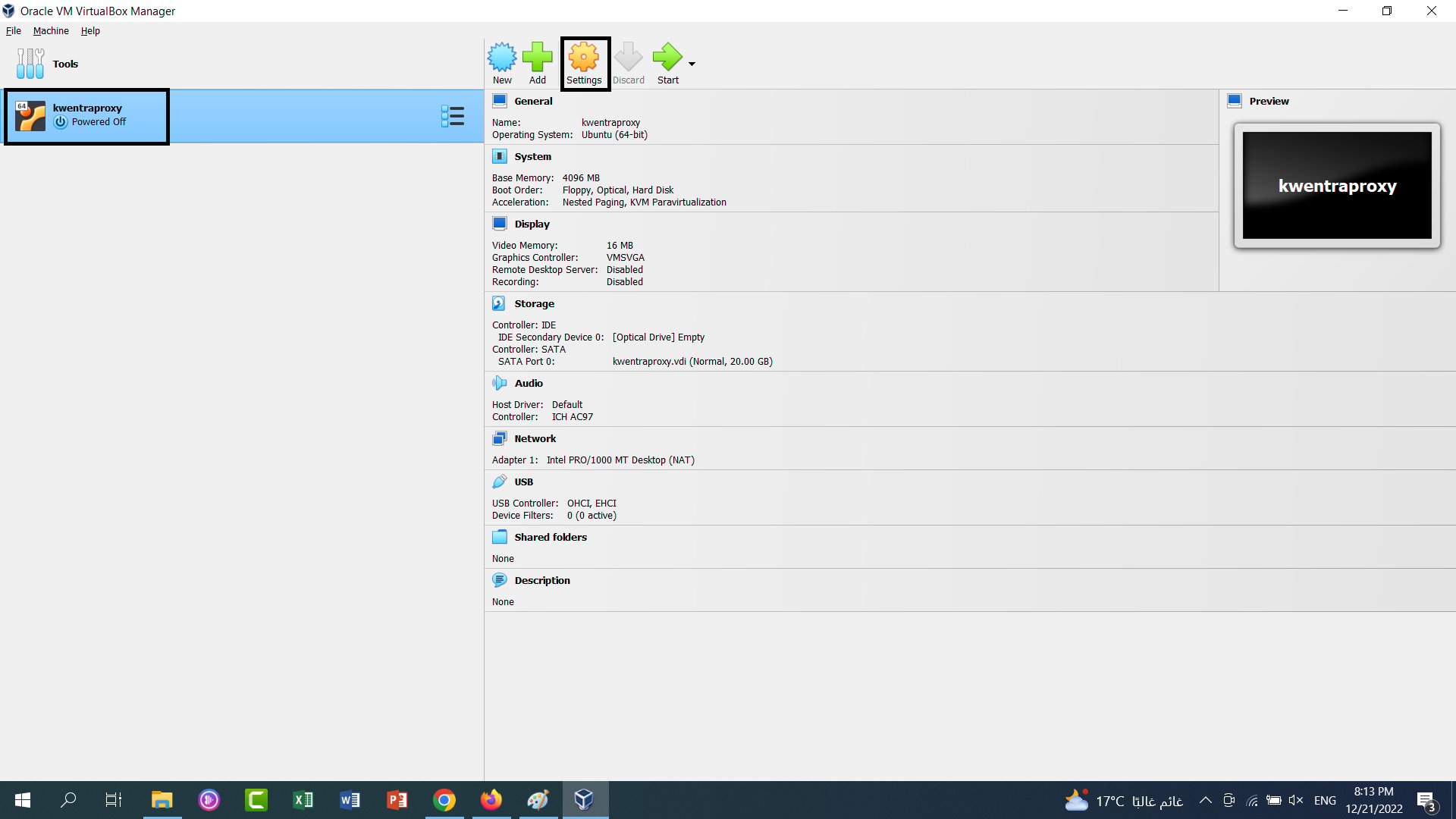Open the USB settings header link
Viewport: 1456px width, 819px height.
click(524, 482)
